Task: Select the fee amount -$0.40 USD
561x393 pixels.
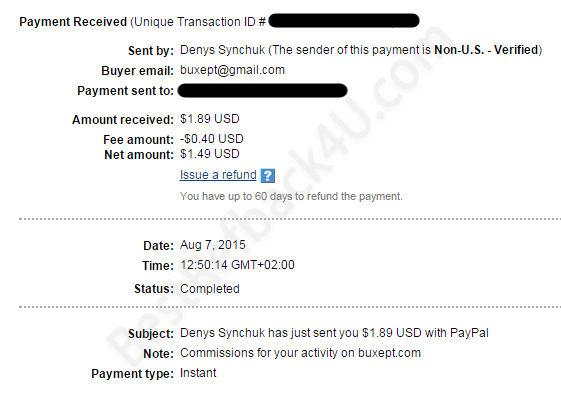Action: (x=211, y=139)
